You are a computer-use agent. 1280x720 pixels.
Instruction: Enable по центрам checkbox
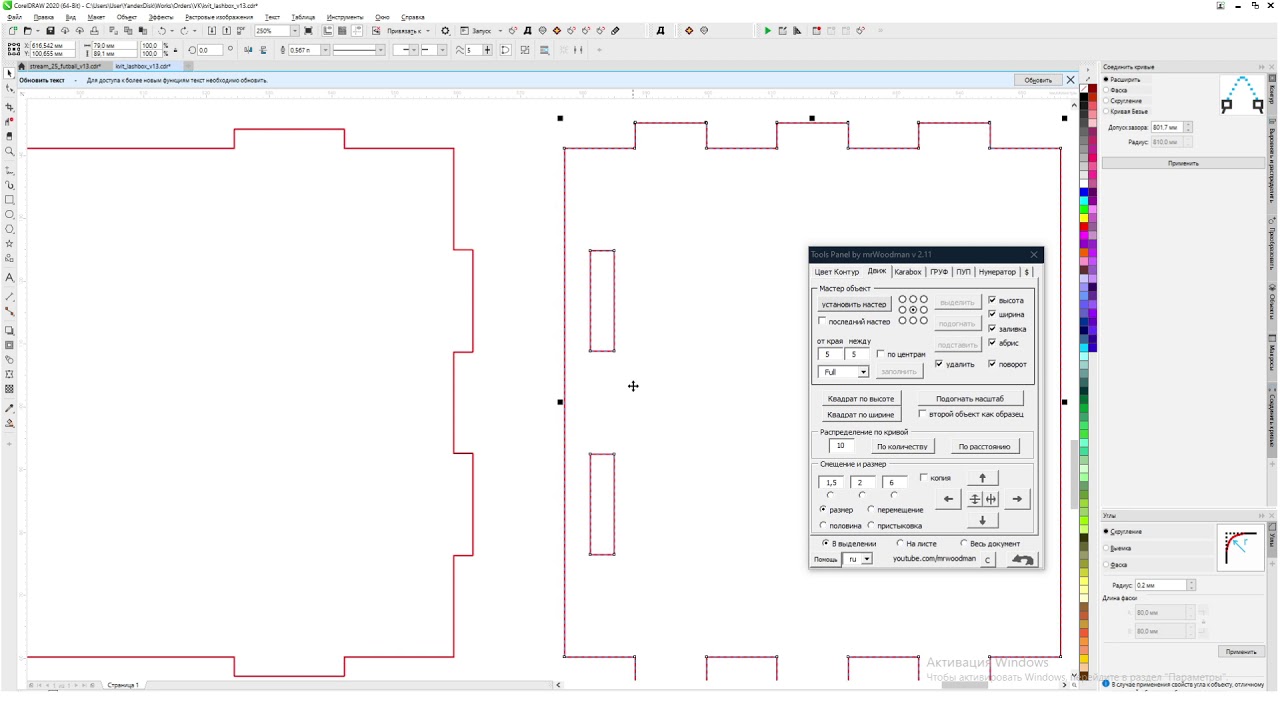coord(880,354)
